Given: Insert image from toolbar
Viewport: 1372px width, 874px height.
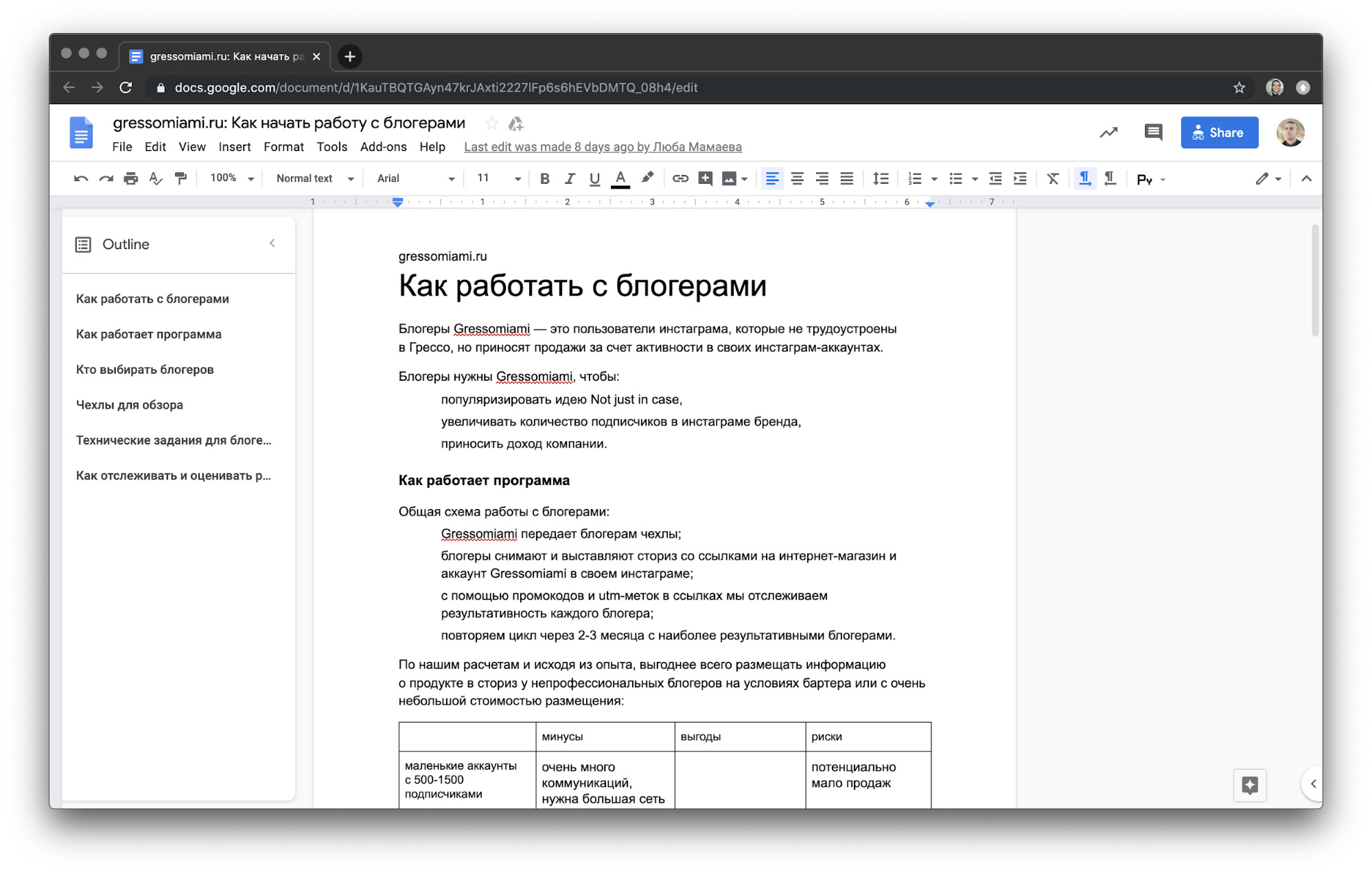Looking at the screenshot, I should click(x=729, y=179).
